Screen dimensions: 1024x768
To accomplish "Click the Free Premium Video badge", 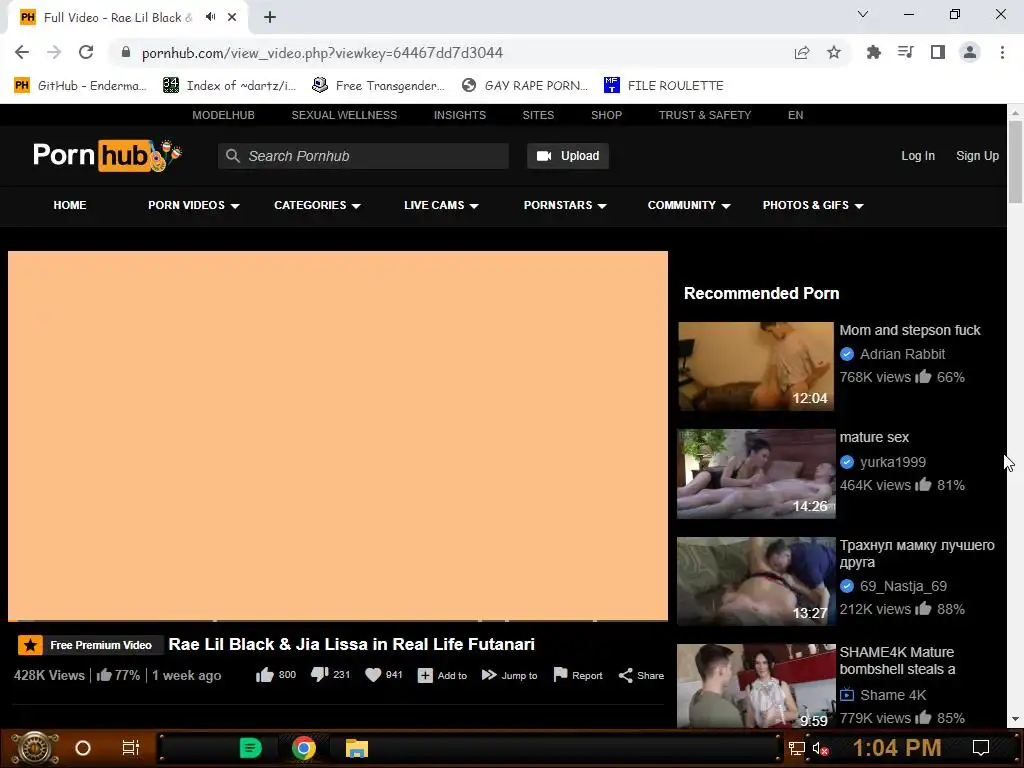I will (89, 645).
